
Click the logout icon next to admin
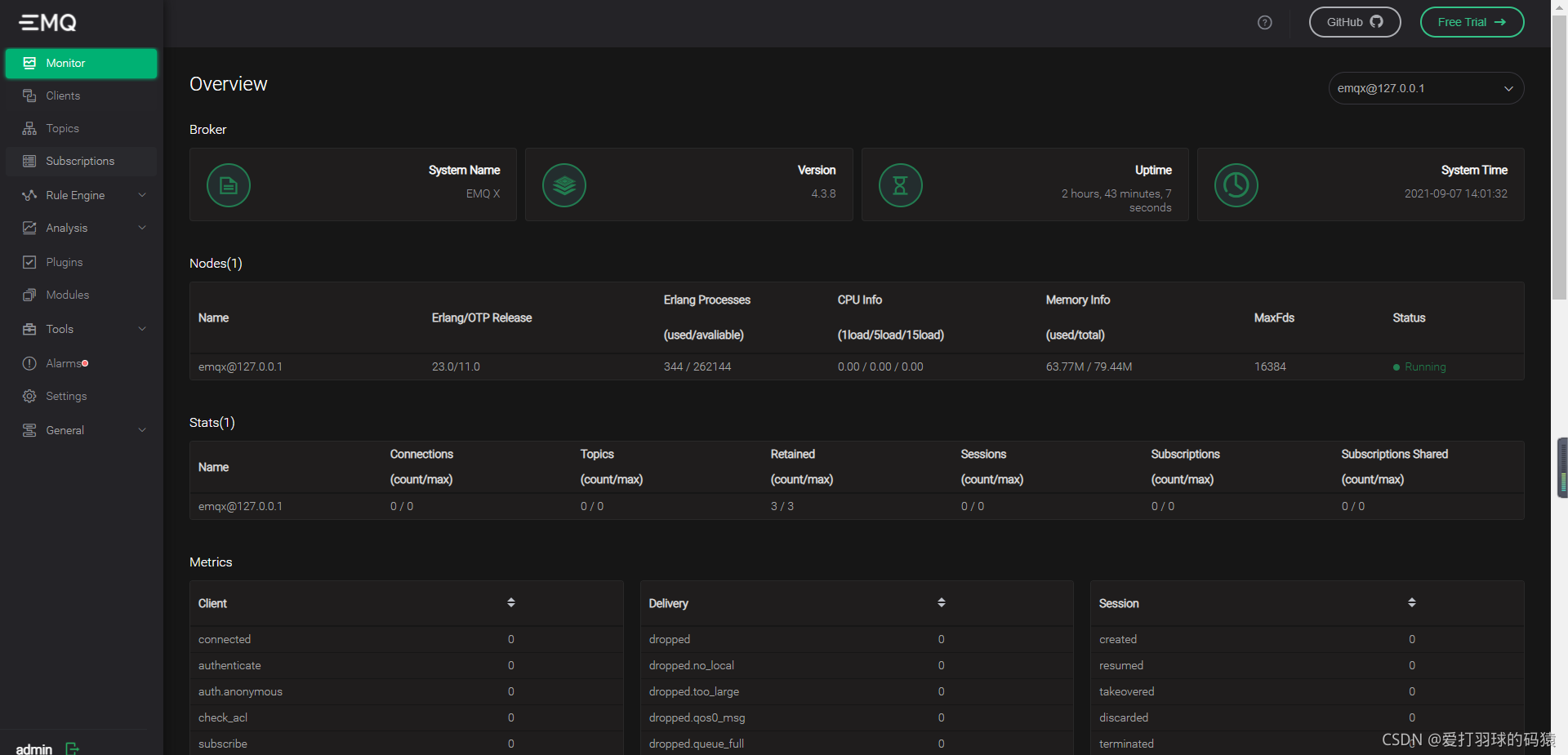[72, 748]
